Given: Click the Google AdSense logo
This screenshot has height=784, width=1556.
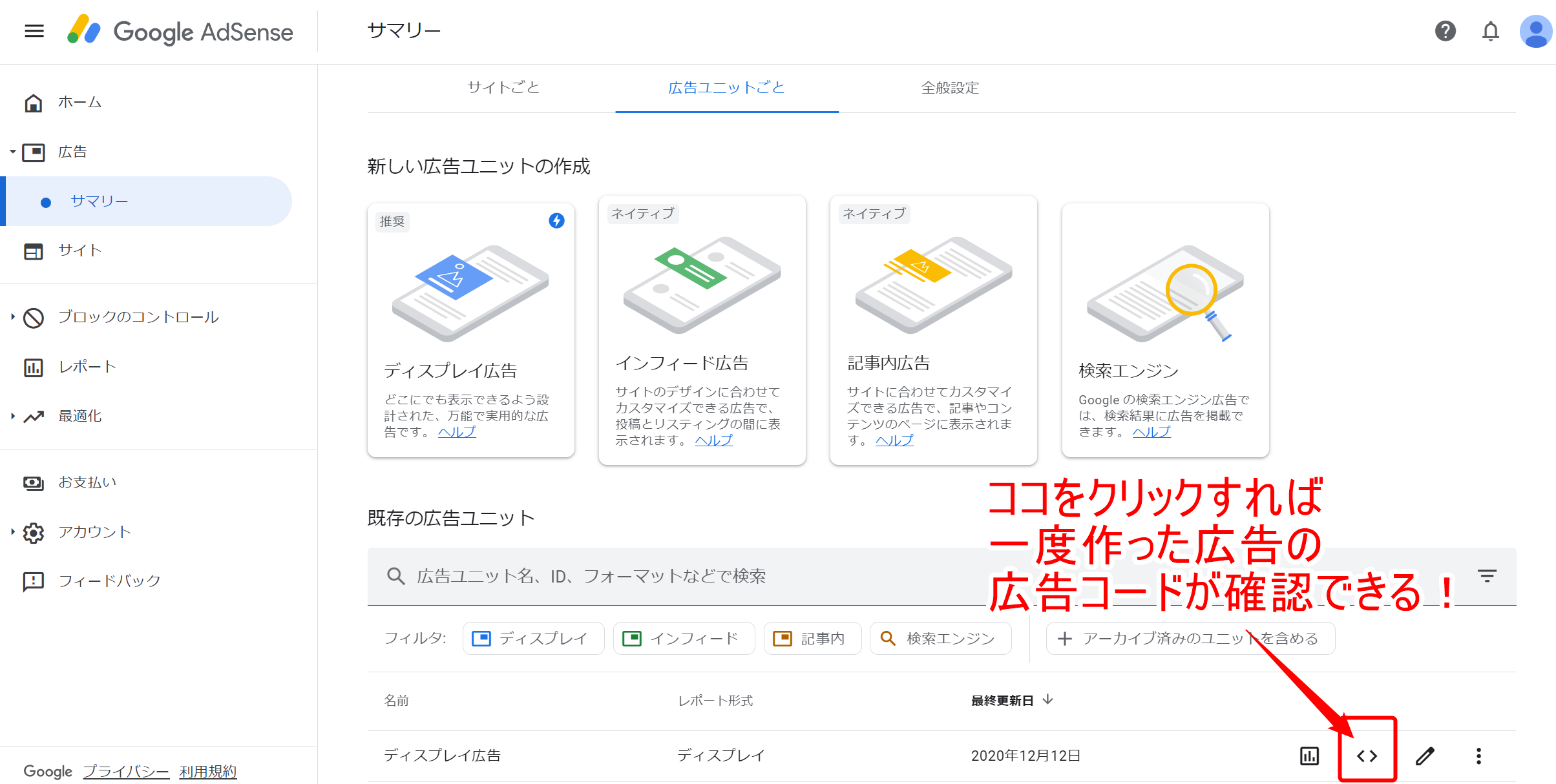Looking at the screenshot, I should click(x=180, y=31).
